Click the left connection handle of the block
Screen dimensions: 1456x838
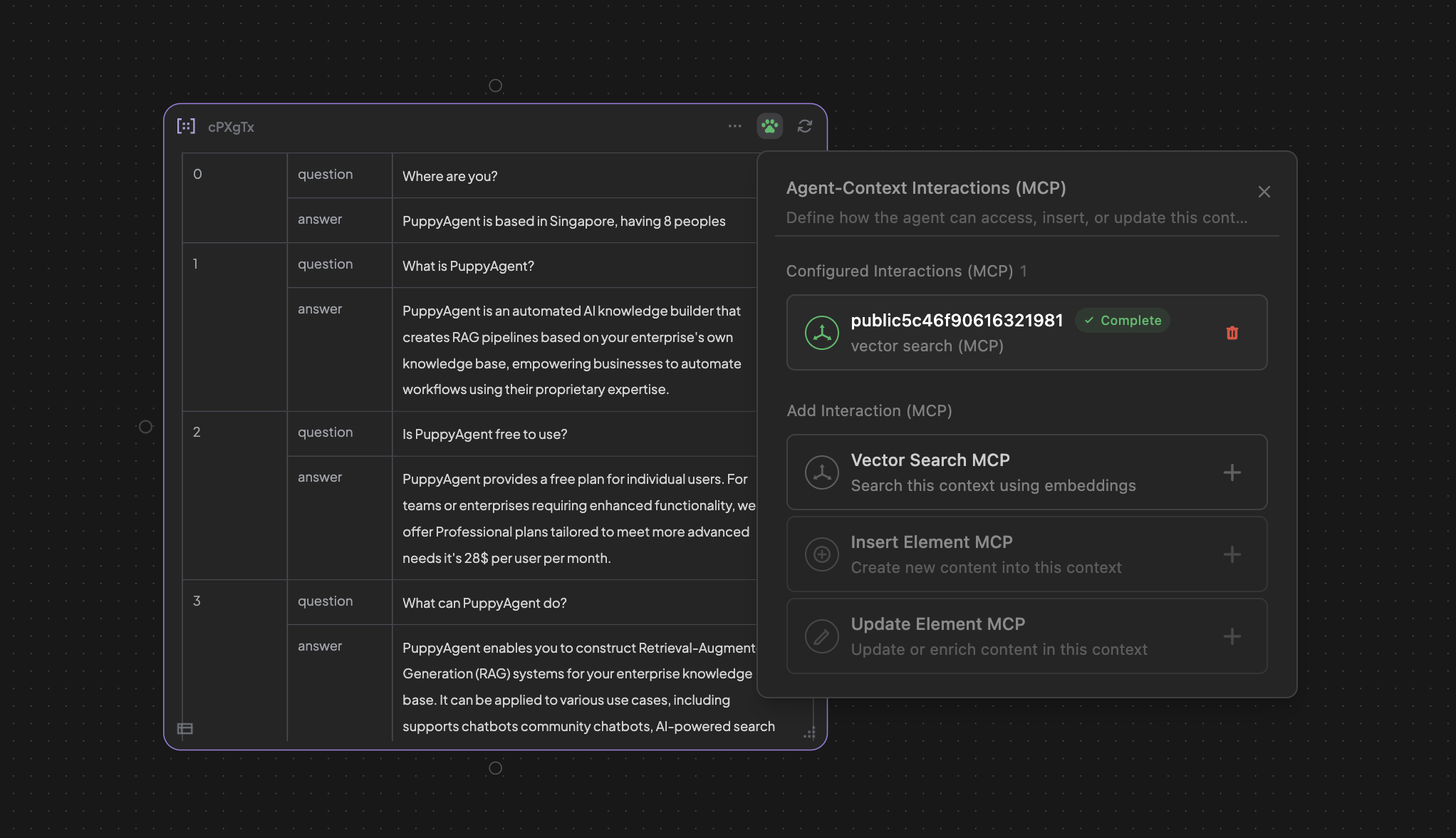[x=145, y=427]
